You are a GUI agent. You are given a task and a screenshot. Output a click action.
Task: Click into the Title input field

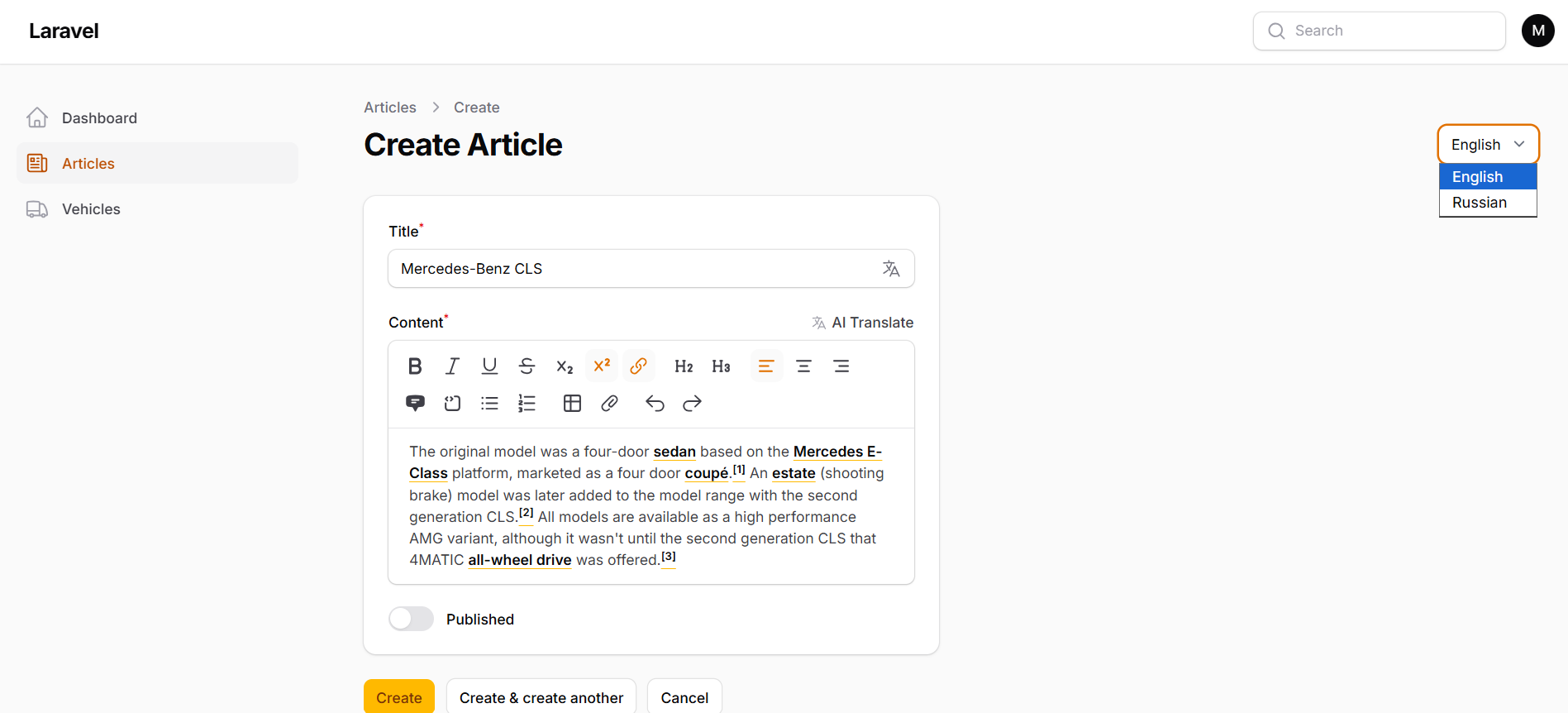651,269
